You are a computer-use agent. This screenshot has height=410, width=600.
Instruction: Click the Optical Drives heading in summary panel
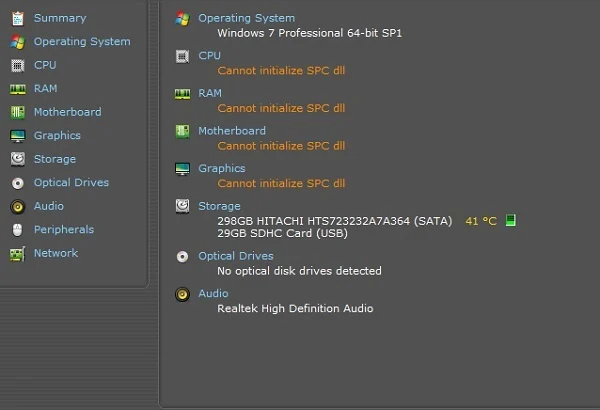pos(236,256)
